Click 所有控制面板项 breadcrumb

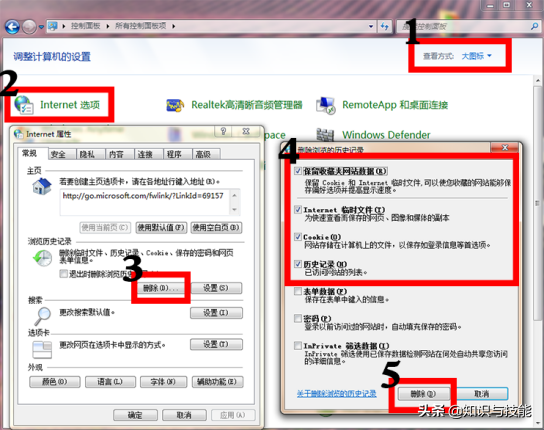pyautogui.click(x=141, y=26)
